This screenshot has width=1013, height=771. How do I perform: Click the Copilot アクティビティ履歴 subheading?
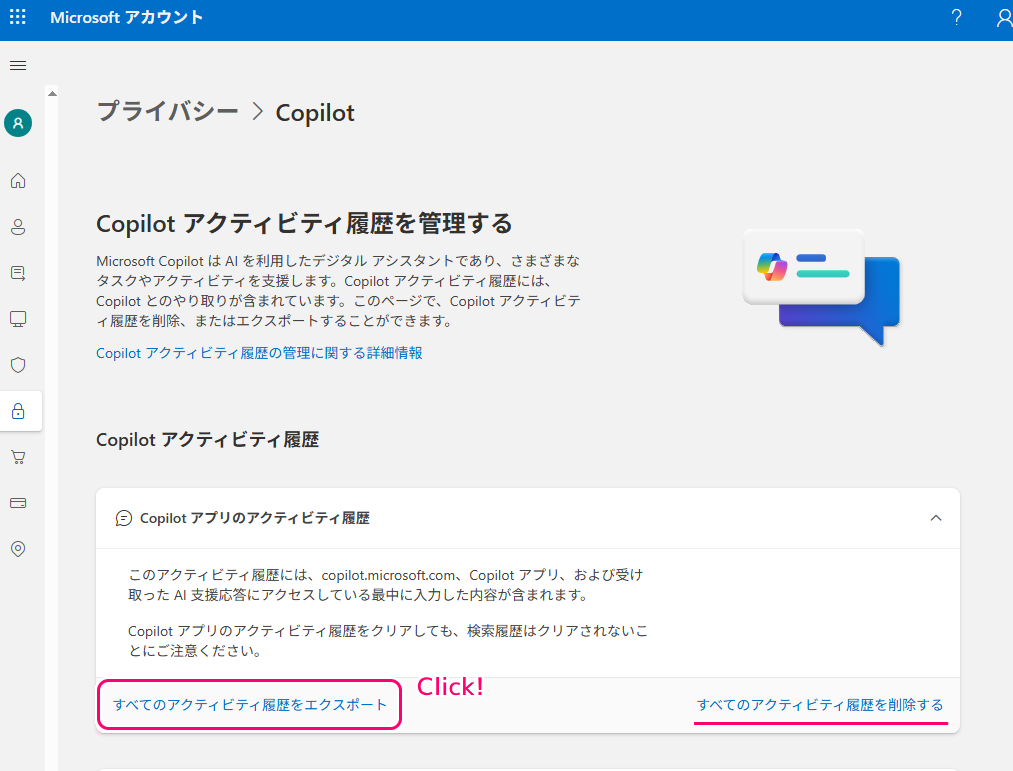[x=207, y=440]
